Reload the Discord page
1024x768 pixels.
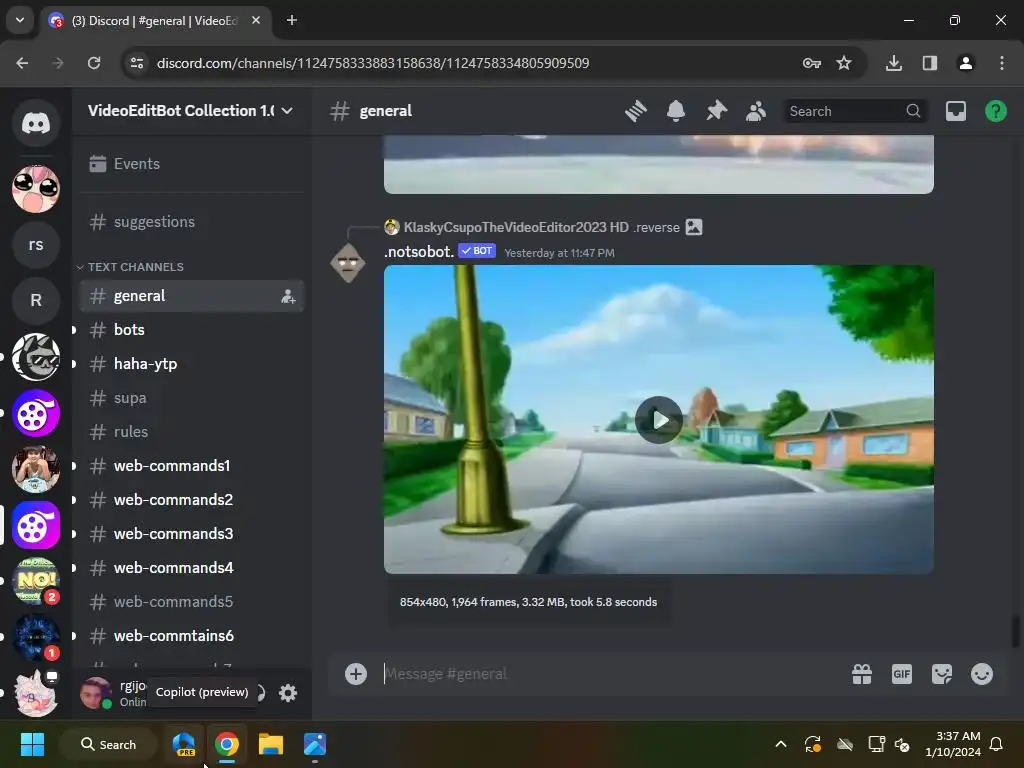(94, 63)
